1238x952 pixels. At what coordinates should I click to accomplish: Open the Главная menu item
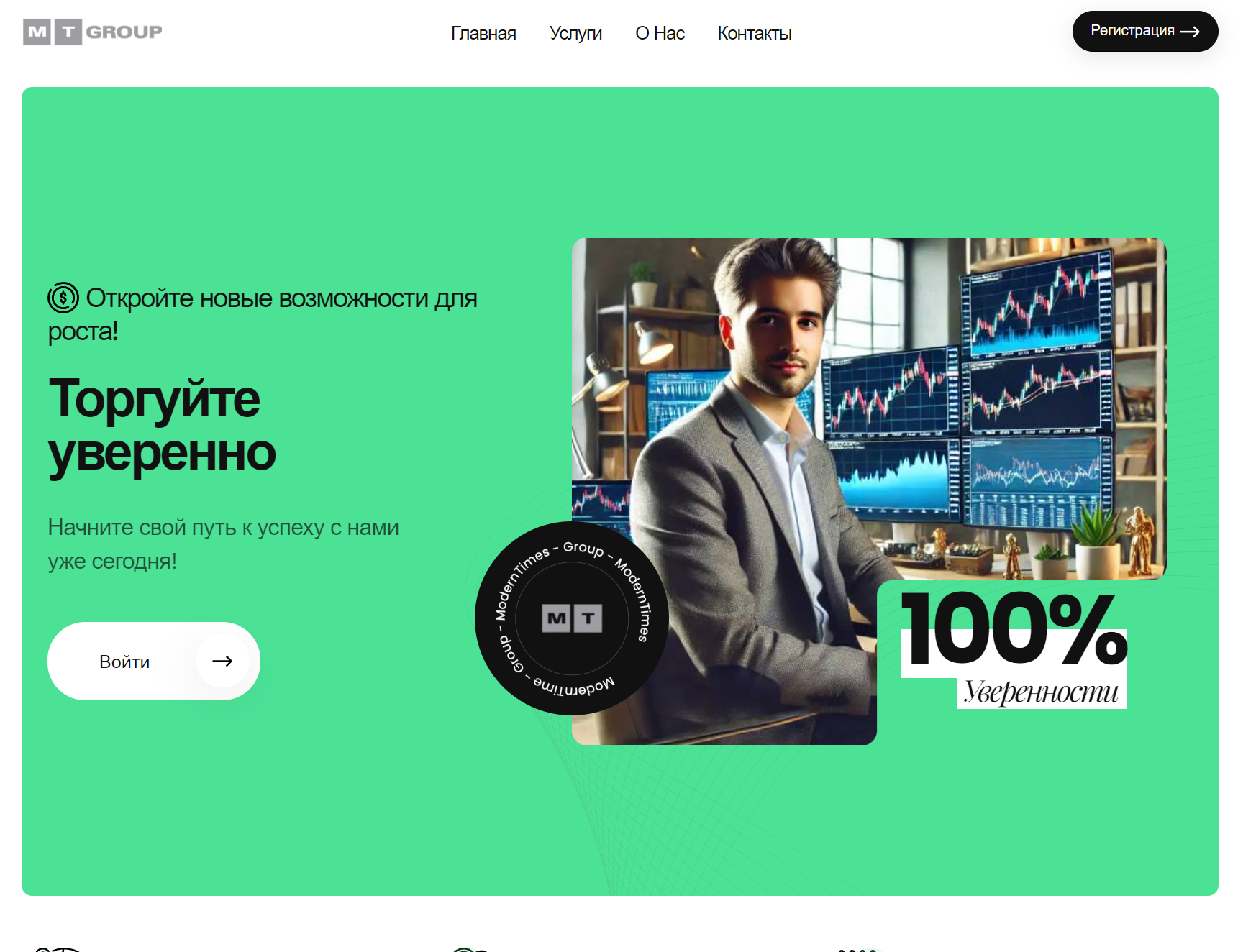coord(483,33)
